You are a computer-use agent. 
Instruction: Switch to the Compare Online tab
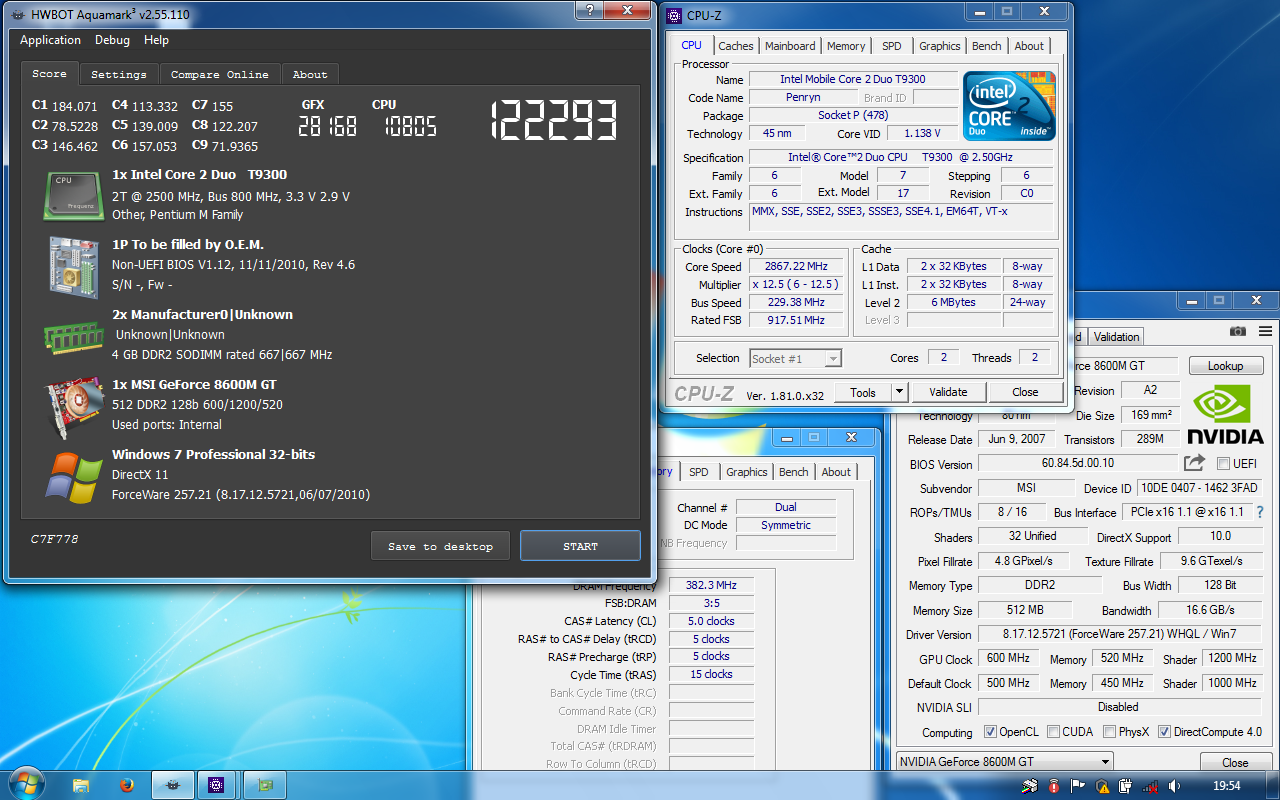pyautogui.click(x=219, y=75)
